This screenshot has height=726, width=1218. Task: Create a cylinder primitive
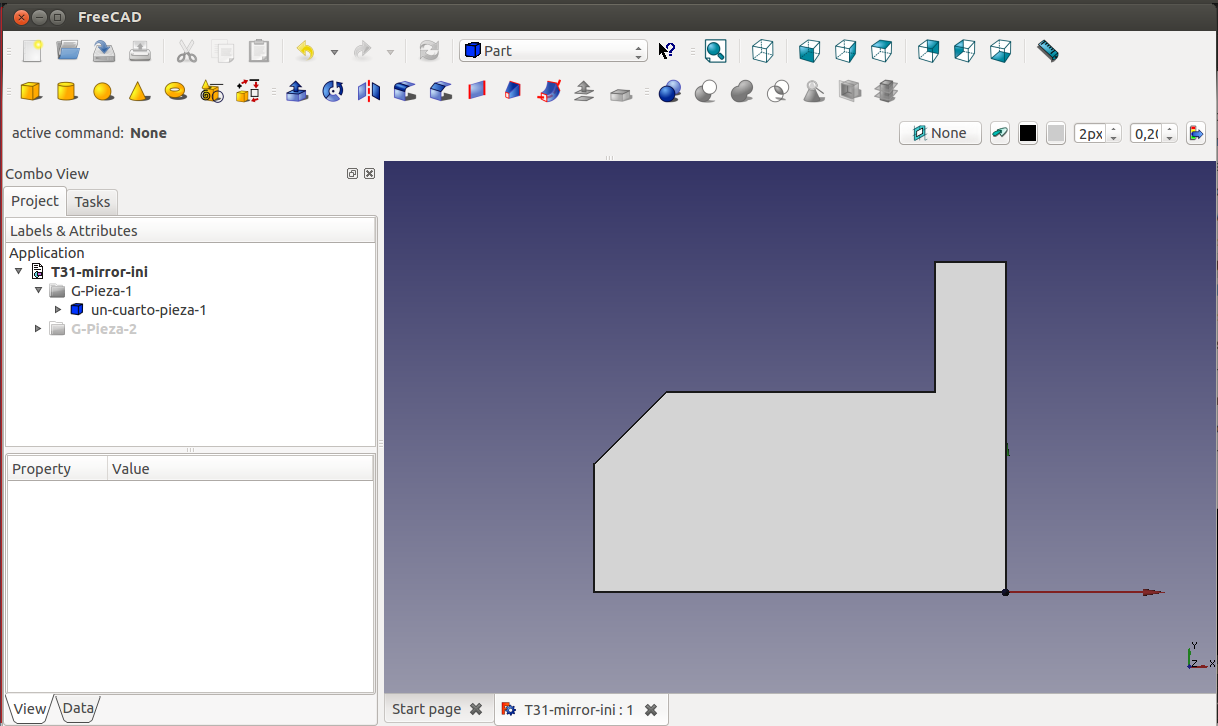(67, 92)
